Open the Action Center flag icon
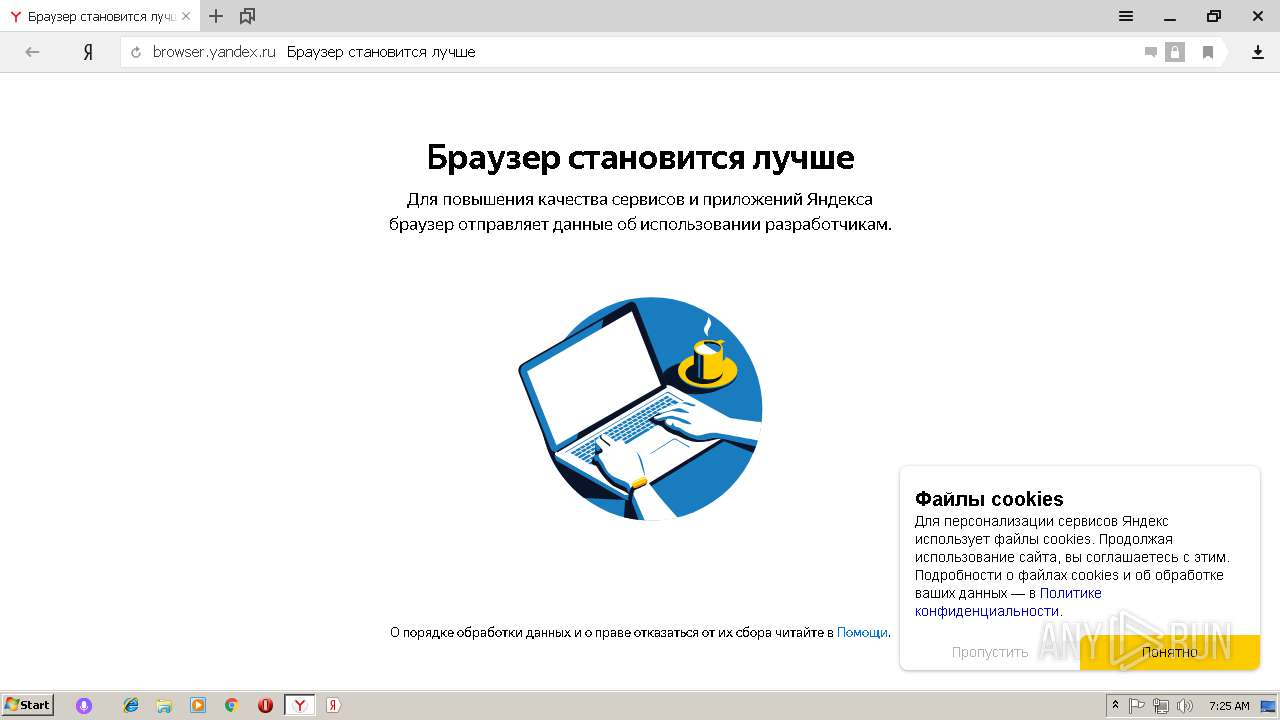 (x=1137, y=705)
